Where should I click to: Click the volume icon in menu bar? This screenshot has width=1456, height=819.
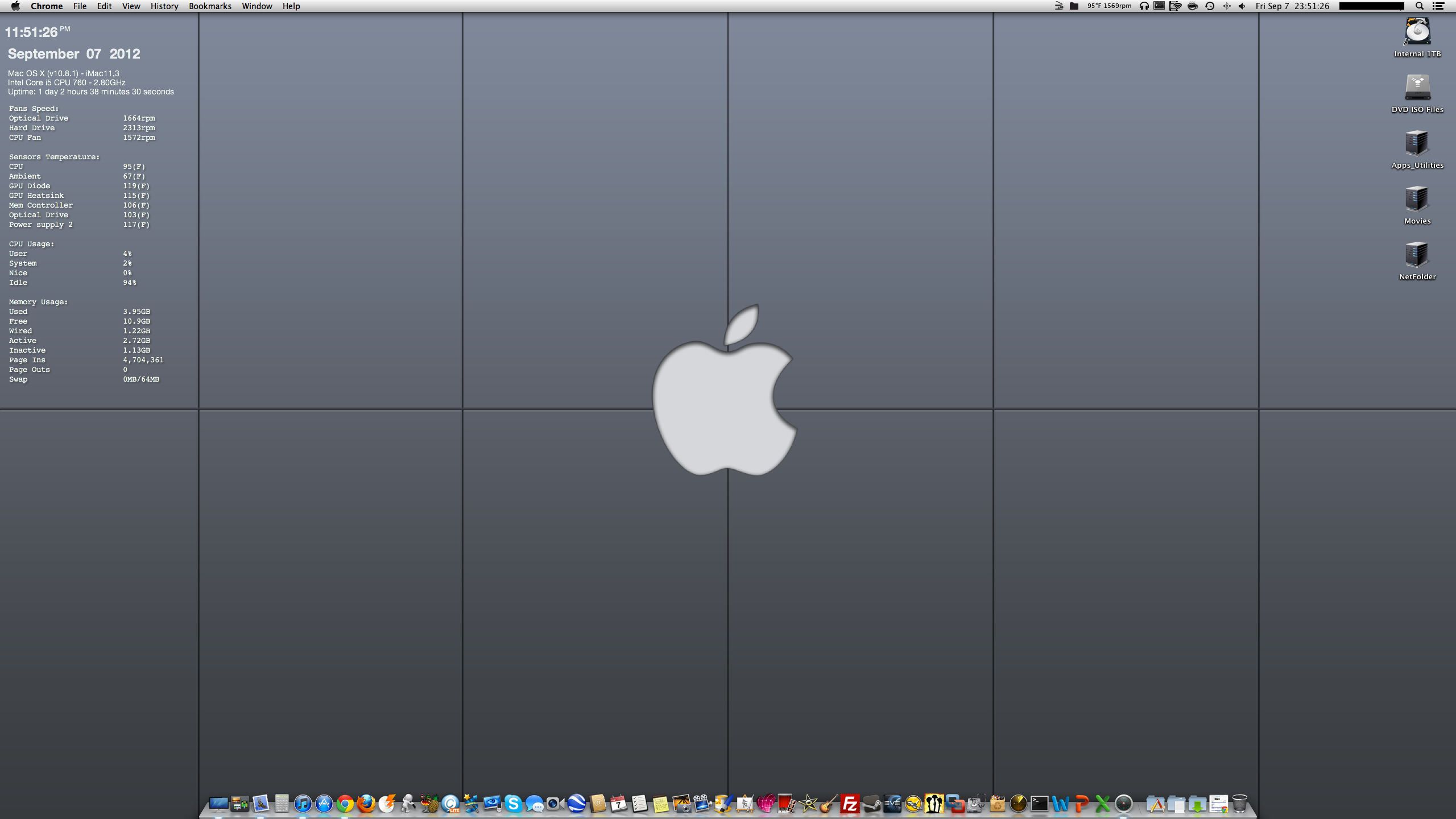coord(1242,6)
